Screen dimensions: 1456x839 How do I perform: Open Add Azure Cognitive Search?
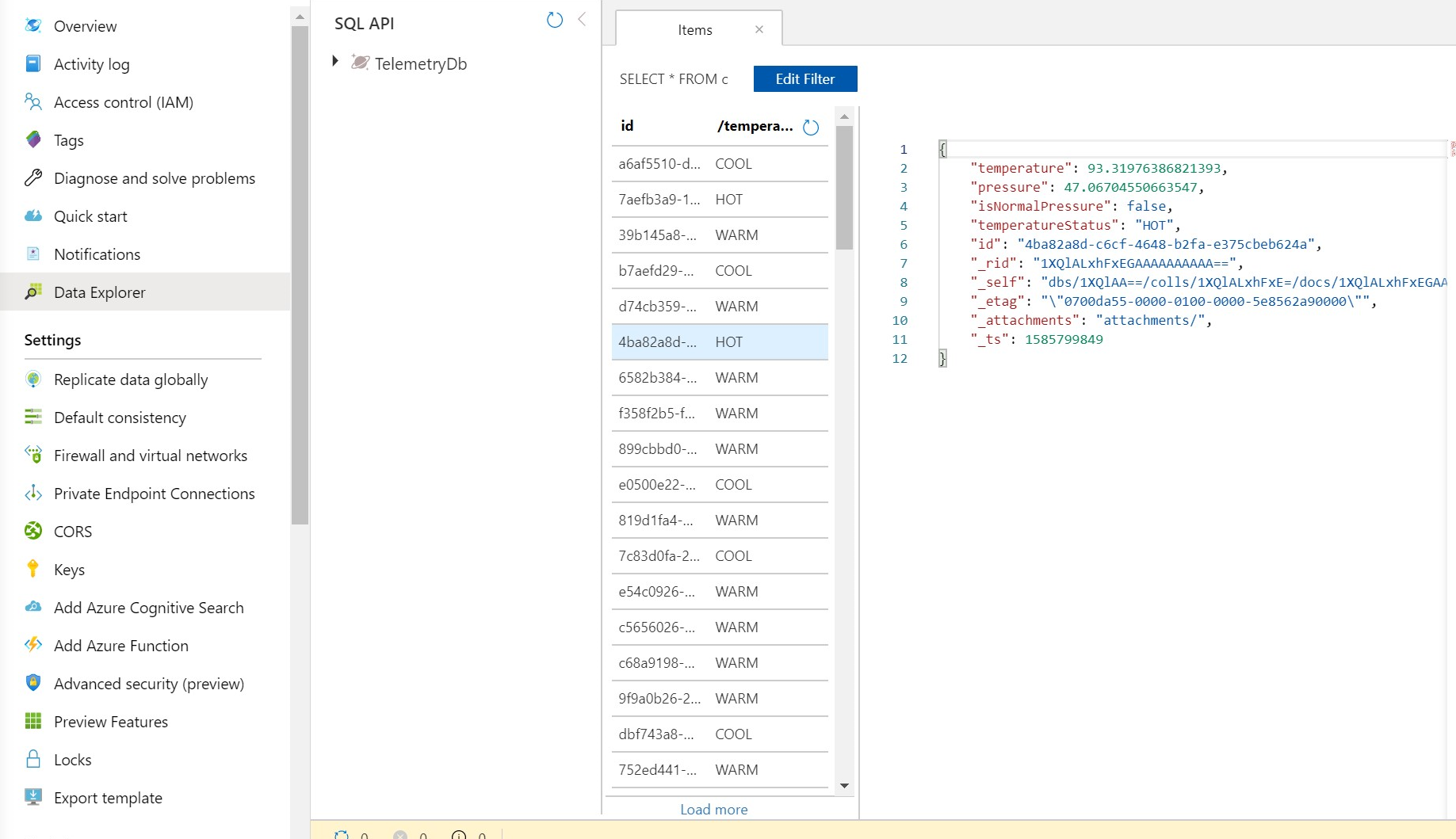click(x=148, y=607)
